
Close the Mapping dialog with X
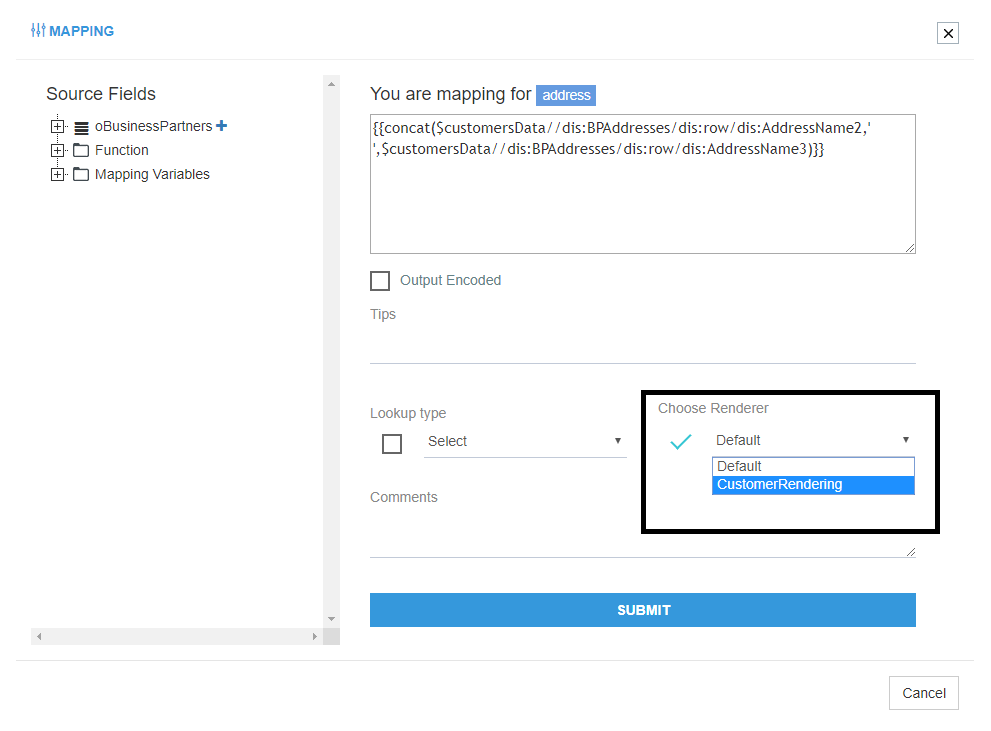948,33
